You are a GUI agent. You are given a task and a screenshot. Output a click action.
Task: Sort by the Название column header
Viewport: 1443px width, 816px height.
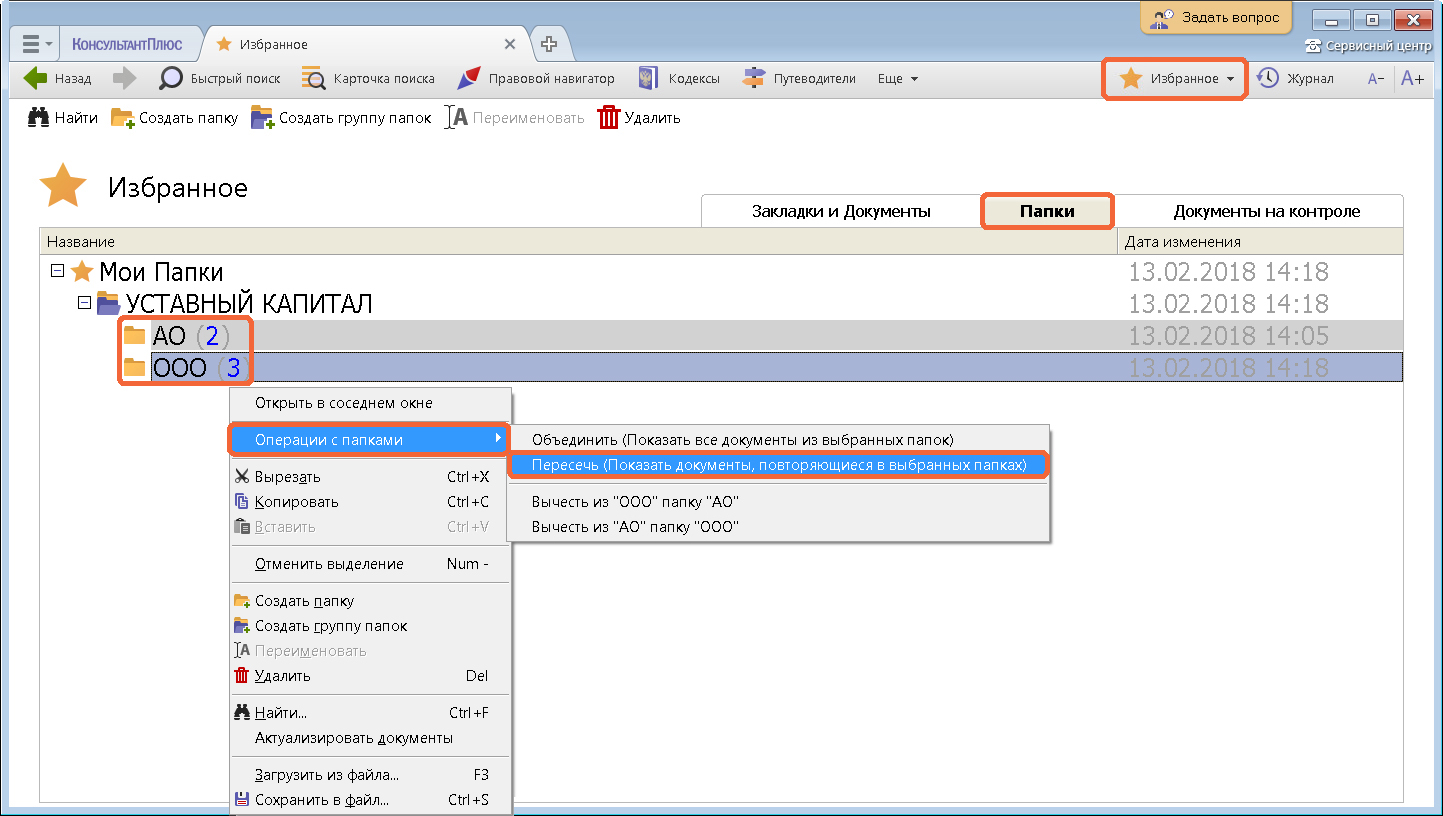pos(578,241)
